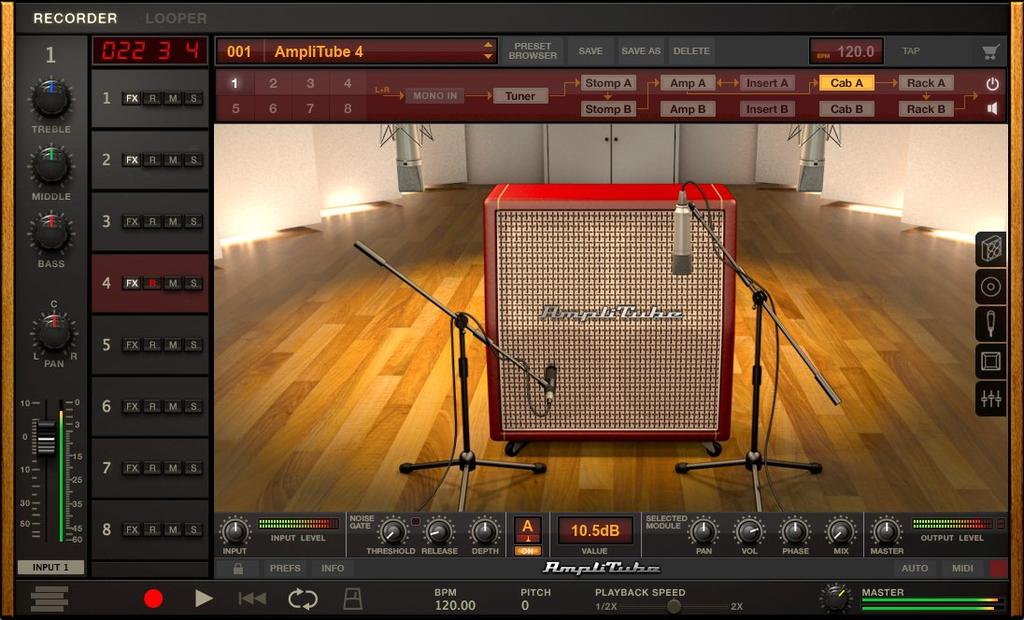This screenshot has height=620, width=1024.
Task: Switch to the LOOPER tab
Action: coord(176,17)
